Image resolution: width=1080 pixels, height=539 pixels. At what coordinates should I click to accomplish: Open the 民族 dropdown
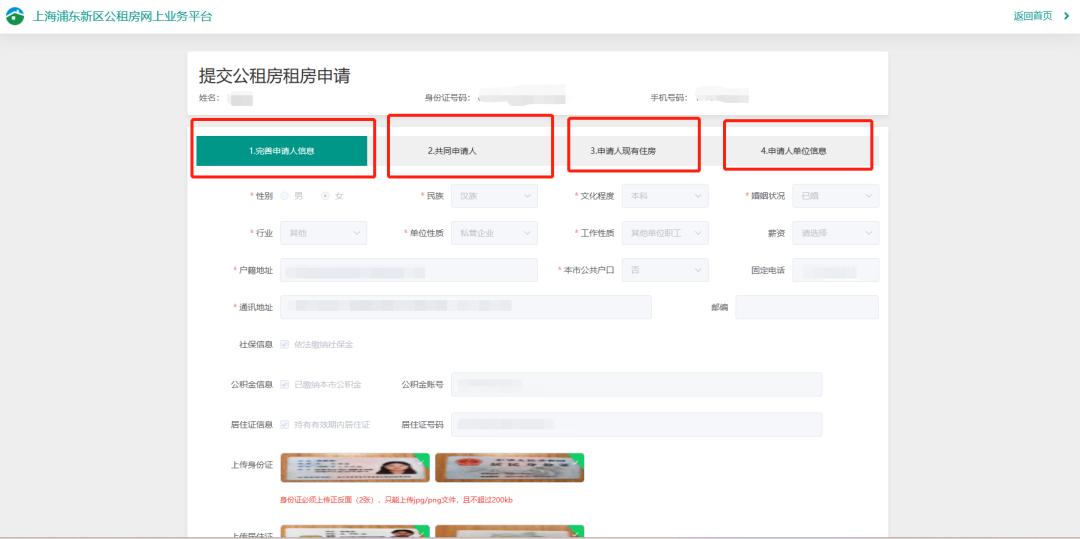[494, 195]
